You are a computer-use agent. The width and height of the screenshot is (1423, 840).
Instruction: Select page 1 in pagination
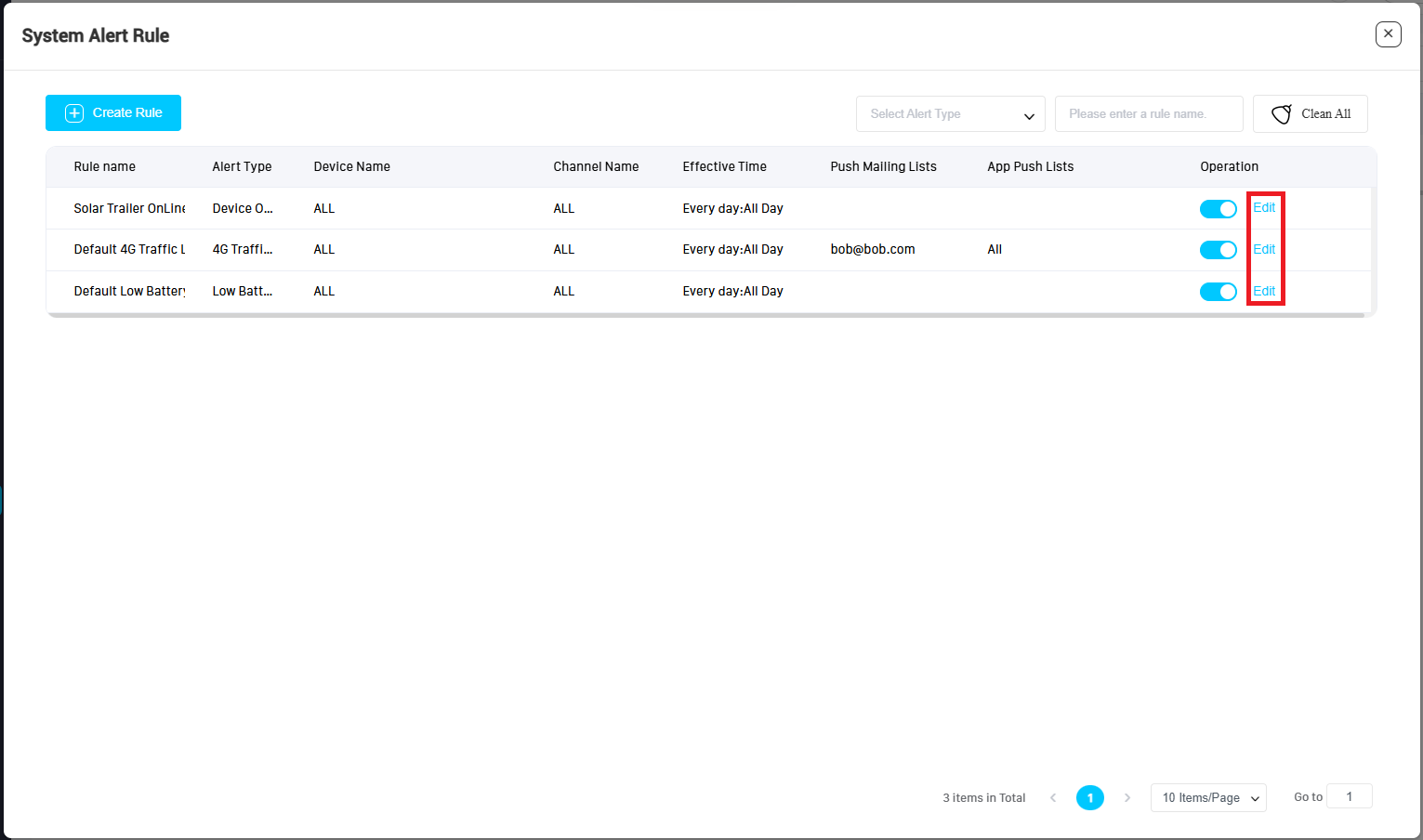[x=1089, y=797]
